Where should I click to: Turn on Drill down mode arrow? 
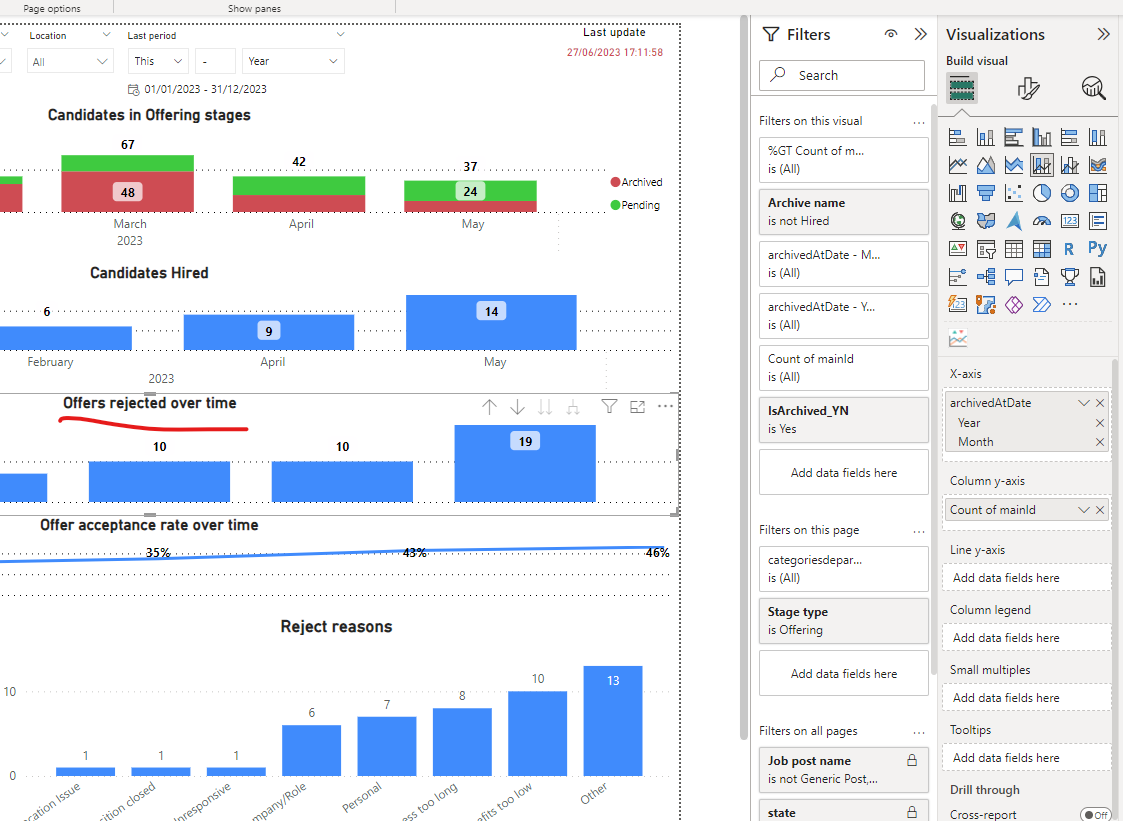pos(517,407)
